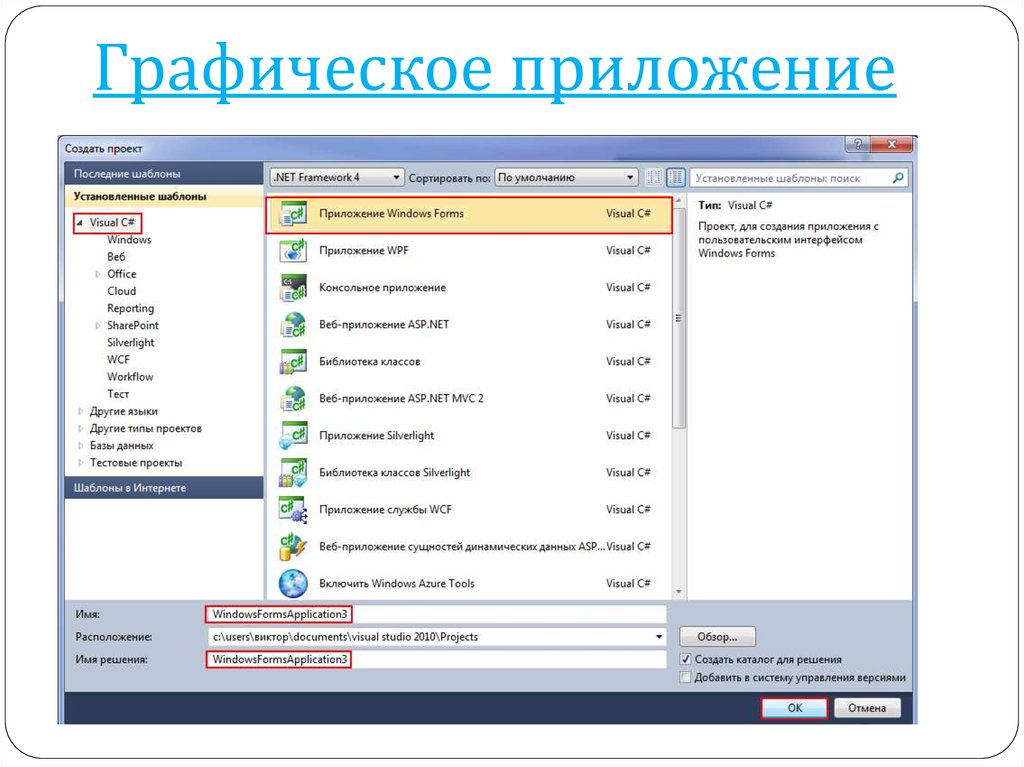Open the online templates section
Viewport: 1024px width, 767px height.
[x=130, y=488]
